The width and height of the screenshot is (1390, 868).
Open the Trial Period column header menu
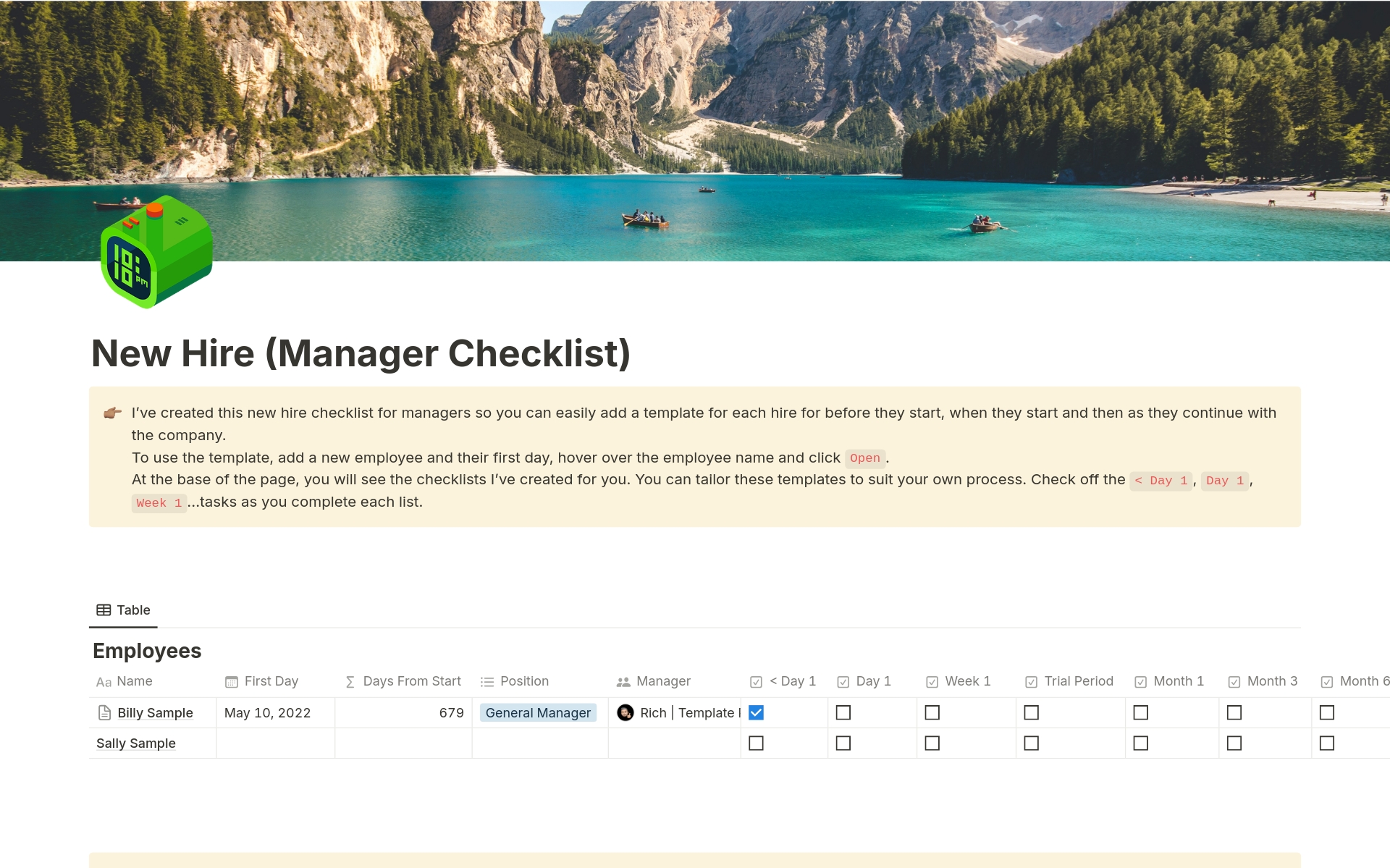point(1078,681)
